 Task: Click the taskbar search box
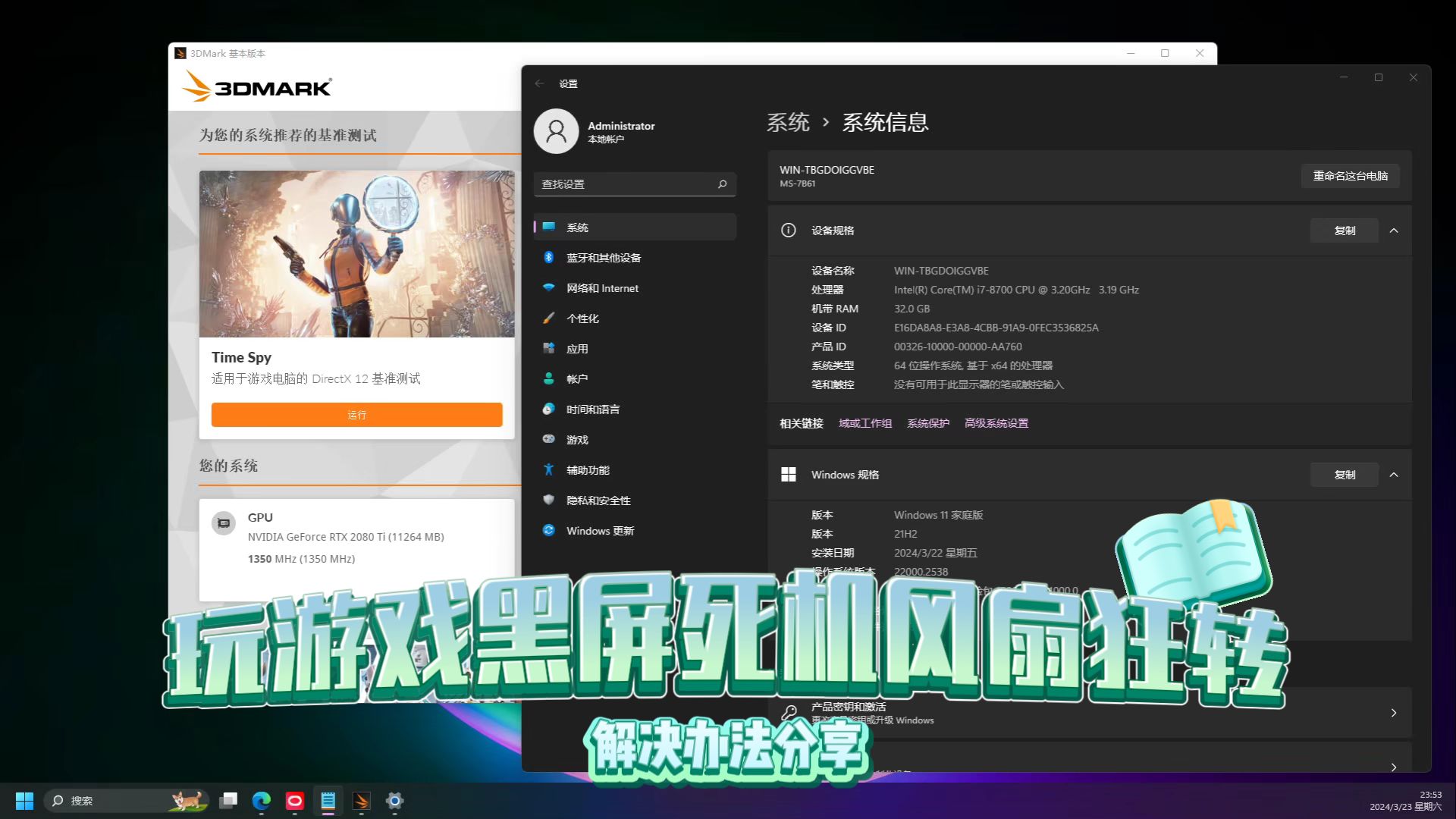tap(127, 801)
